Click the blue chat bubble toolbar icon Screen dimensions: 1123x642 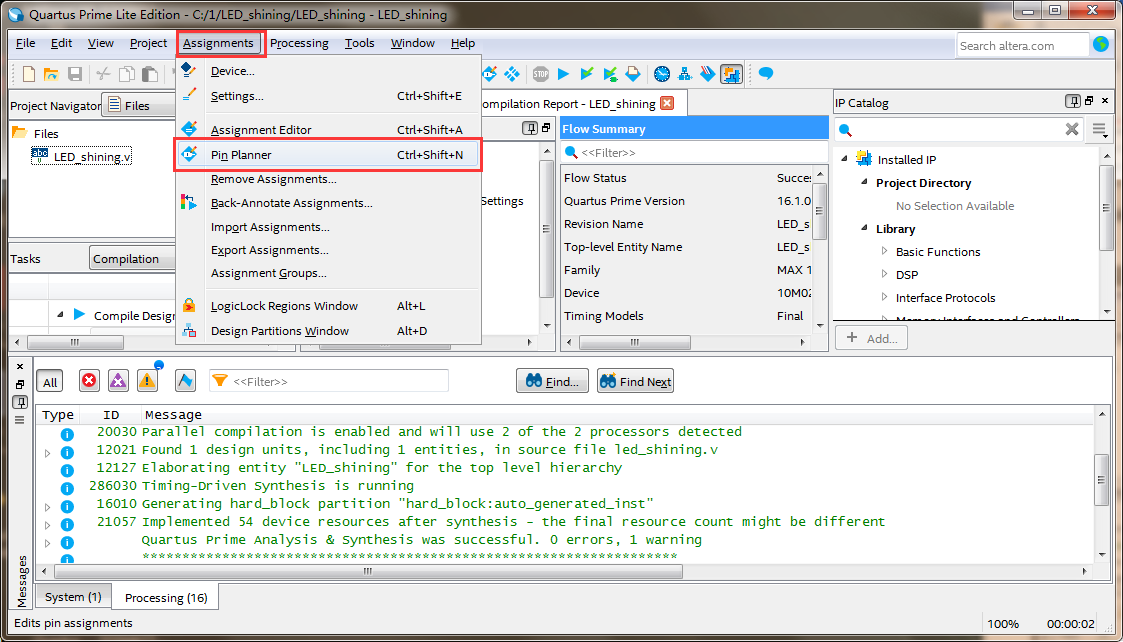click(766, 73)
